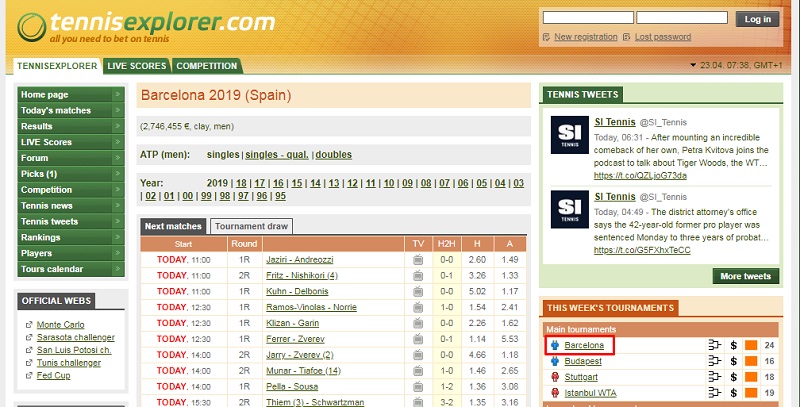Screen dimensions: 800x407
Task: Expand the Tennis news sidebar arrow
Action: (117, 206)
